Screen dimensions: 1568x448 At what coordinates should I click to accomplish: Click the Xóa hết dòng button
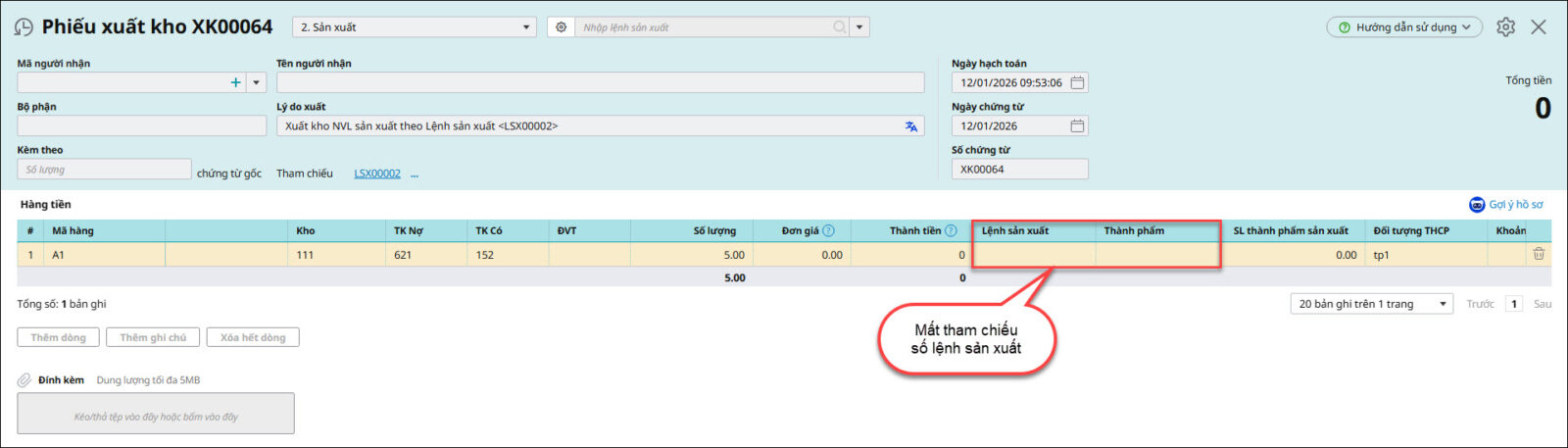point(253,337)
